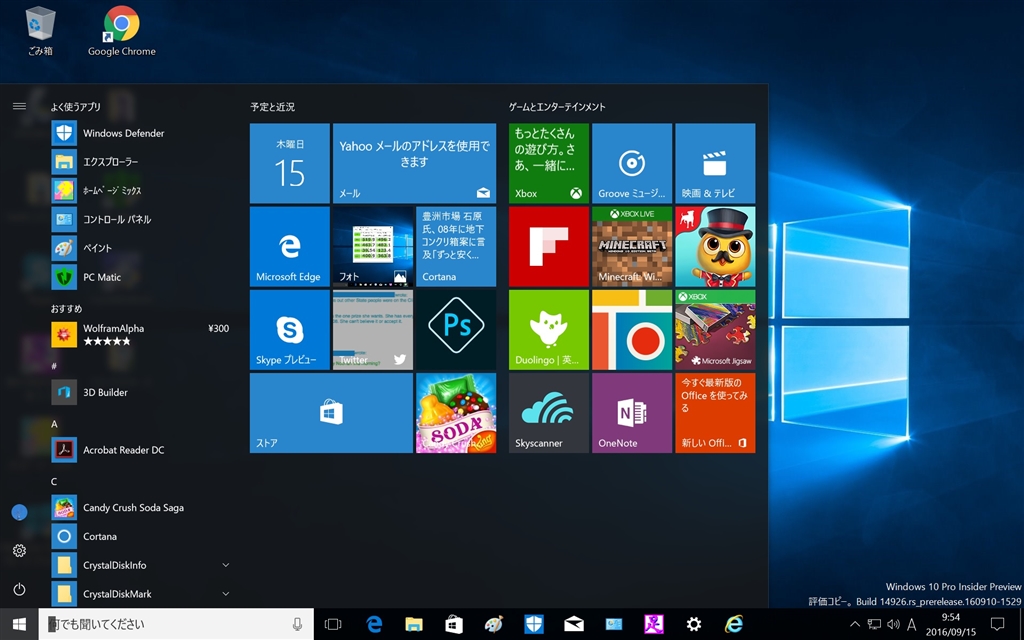This screenshot has height=640, width=1024.
Task: Open the Duolingo tile
Action: [548, 330]
